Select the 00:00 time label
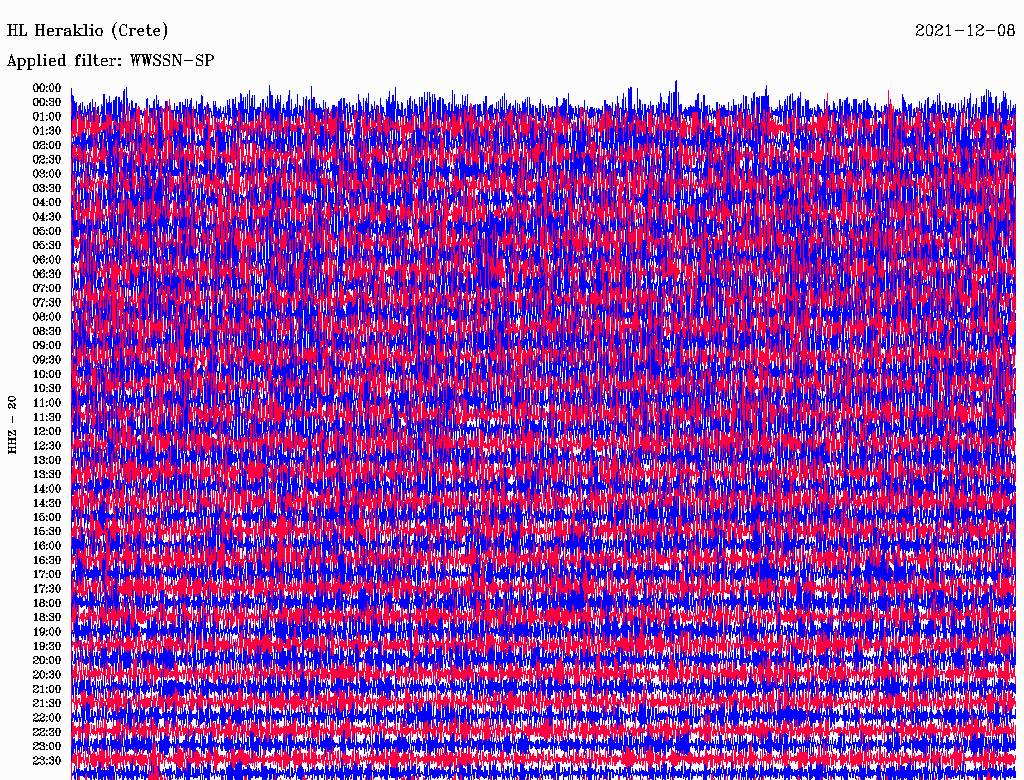 (46, 88)
